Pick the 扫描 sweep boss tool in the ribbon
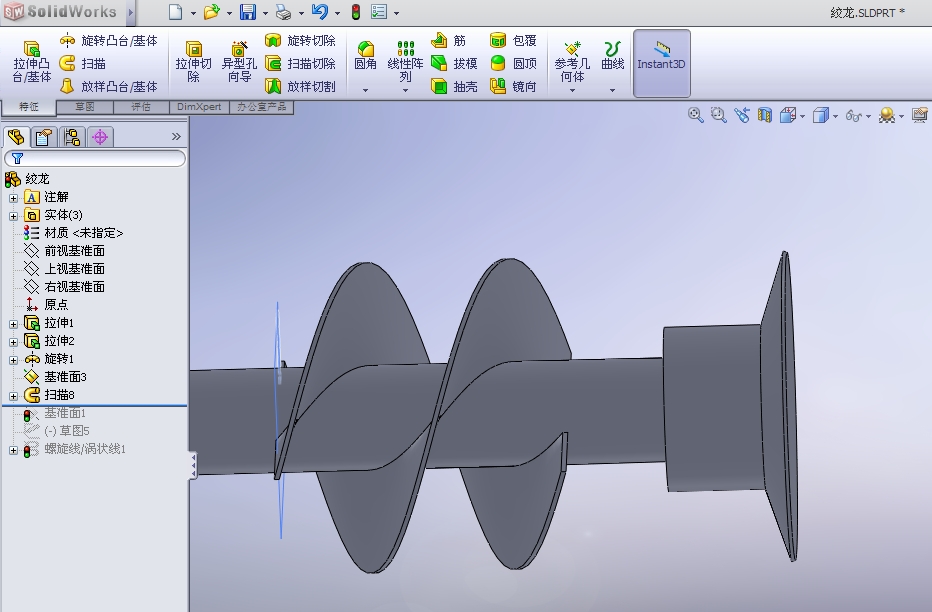The width and height of the screenshot is (932, 612). pos(83,64)
